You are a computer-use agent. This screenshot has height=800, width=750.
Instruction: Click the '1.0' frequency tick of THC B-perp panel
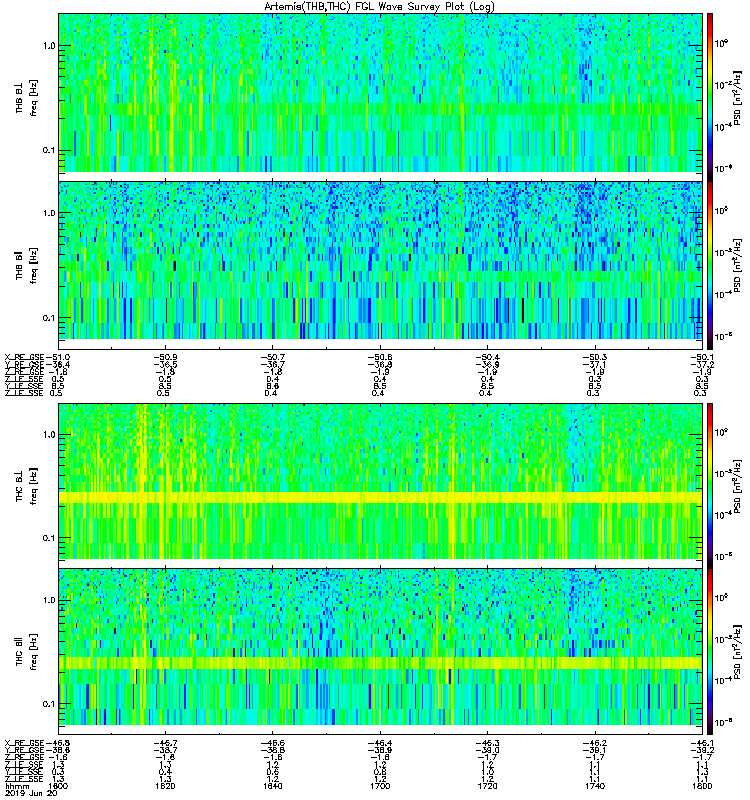pyautogui.click(x=49, y=435)
